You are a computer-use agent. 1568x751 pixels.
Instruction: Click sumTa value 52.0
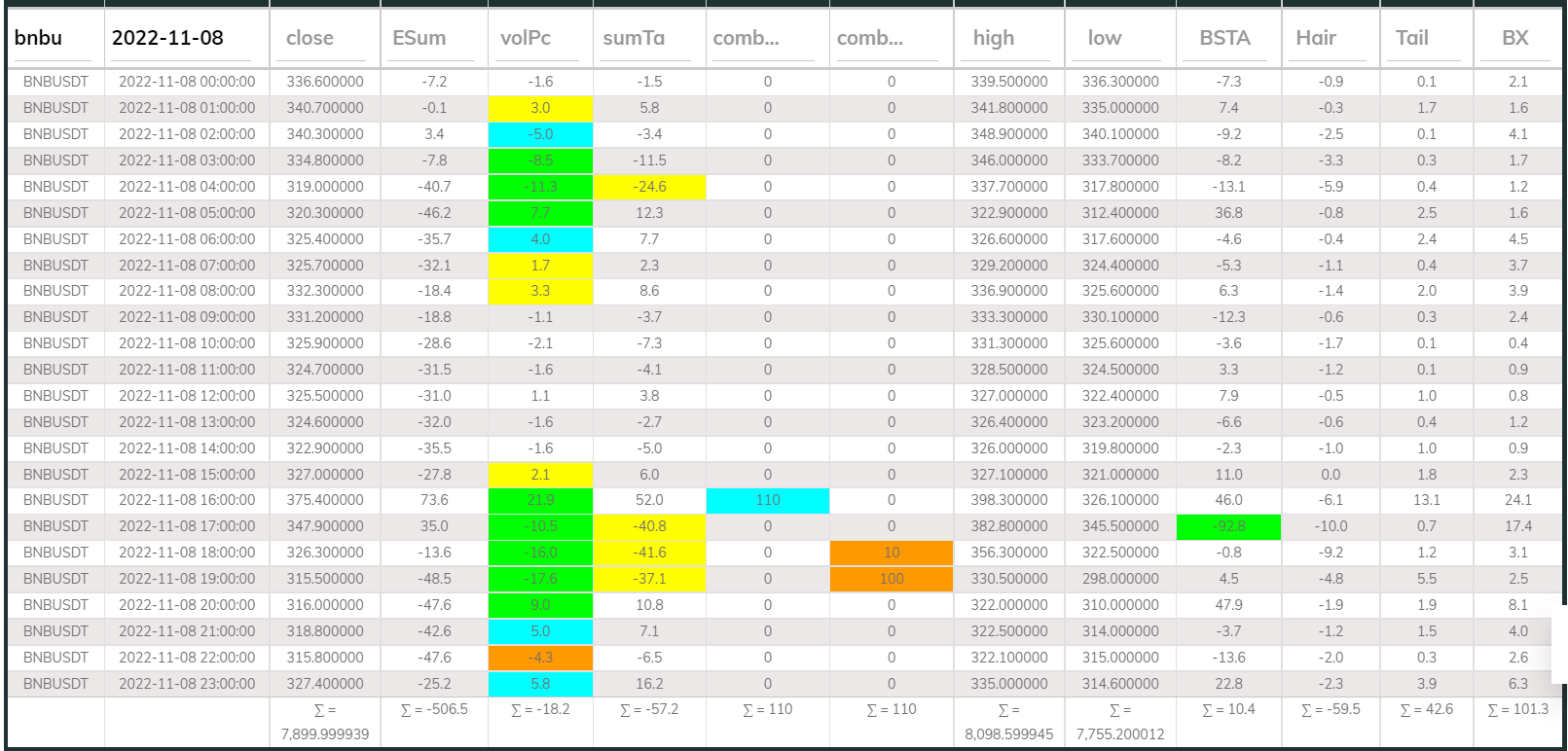[649, 500]
